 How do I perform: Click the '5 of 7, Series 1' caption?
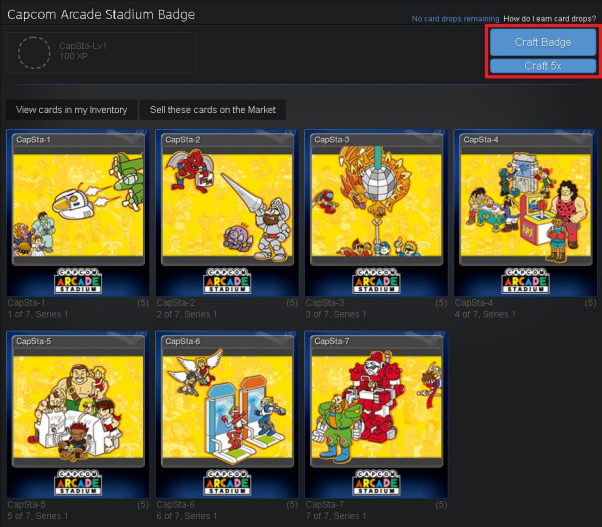(38, 516)
